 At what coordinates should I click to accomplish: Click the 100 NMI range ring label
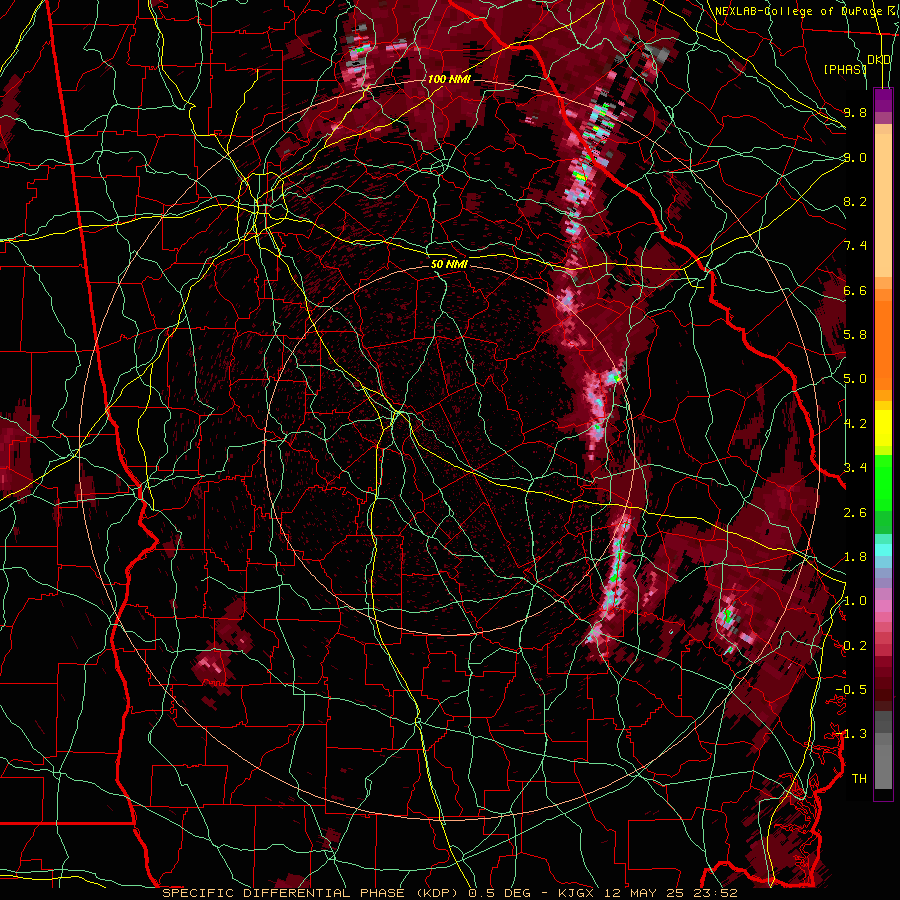[x=449, y=79]
